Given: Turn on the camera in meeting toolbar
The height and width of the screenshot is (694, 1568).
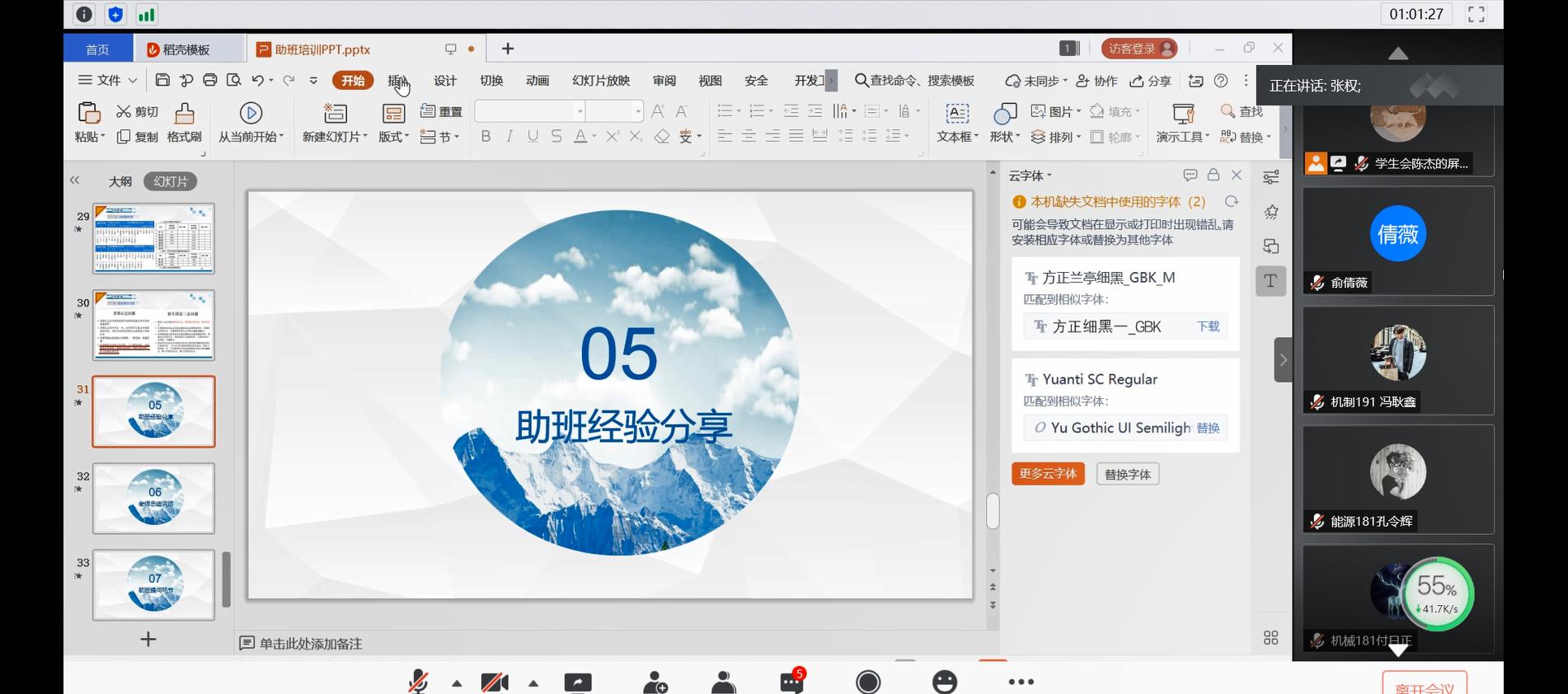Looking at the screenshot, I should pos(495,682).
